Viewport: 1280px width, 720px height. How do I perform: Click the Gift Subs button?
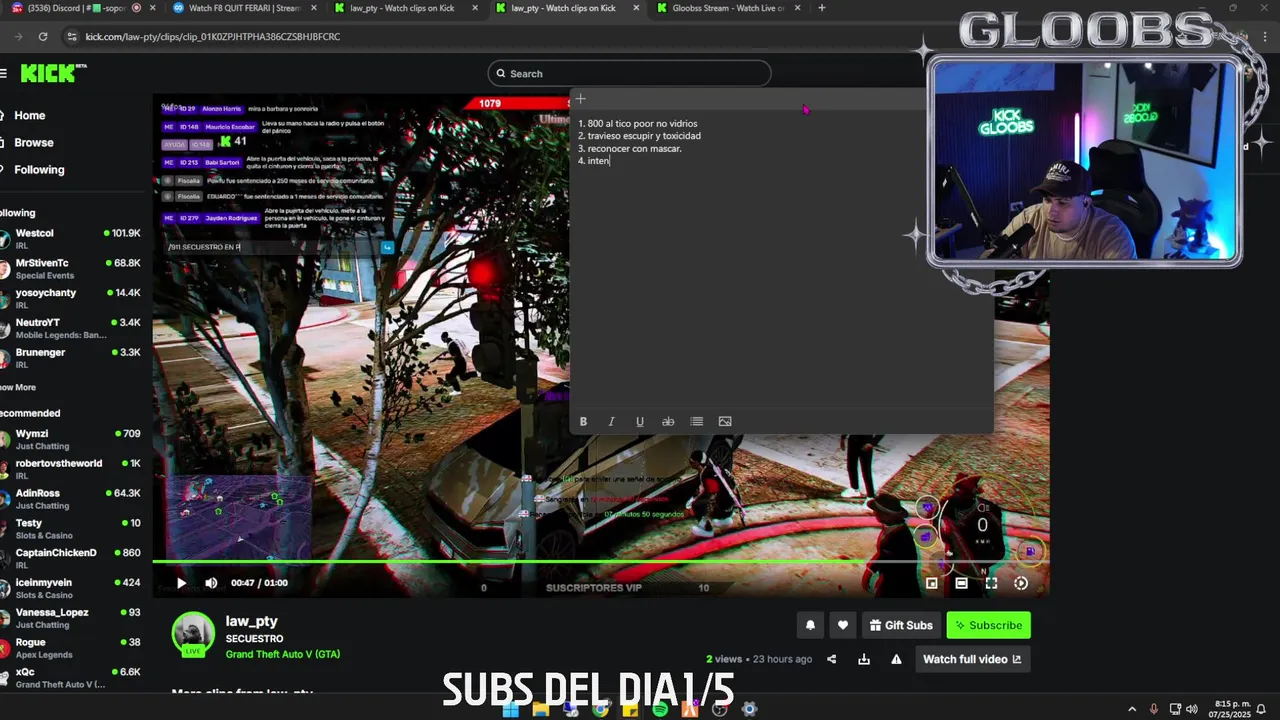901,625
